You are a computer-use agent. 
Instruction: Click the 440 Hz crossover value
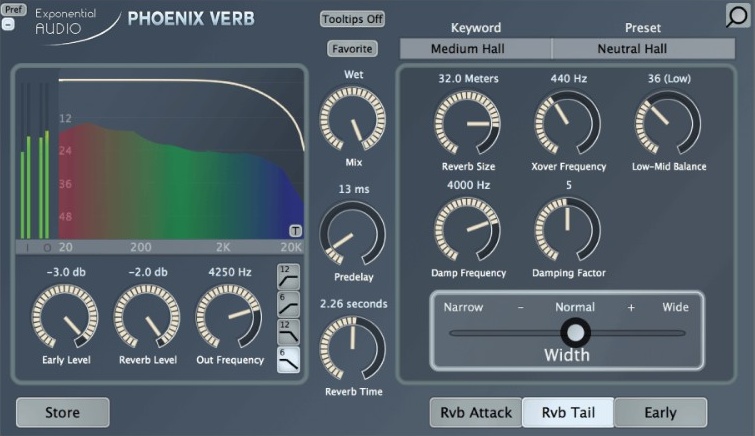click(x=568, y=79)
